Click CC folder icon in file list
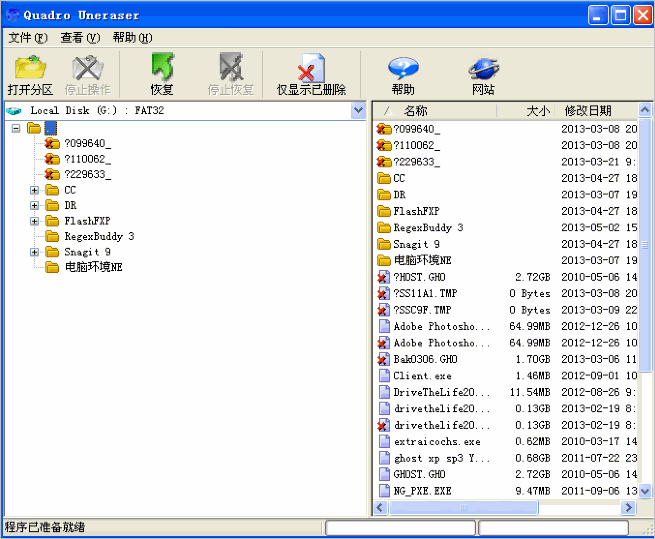655x539 pixels. tap(383, 178)
